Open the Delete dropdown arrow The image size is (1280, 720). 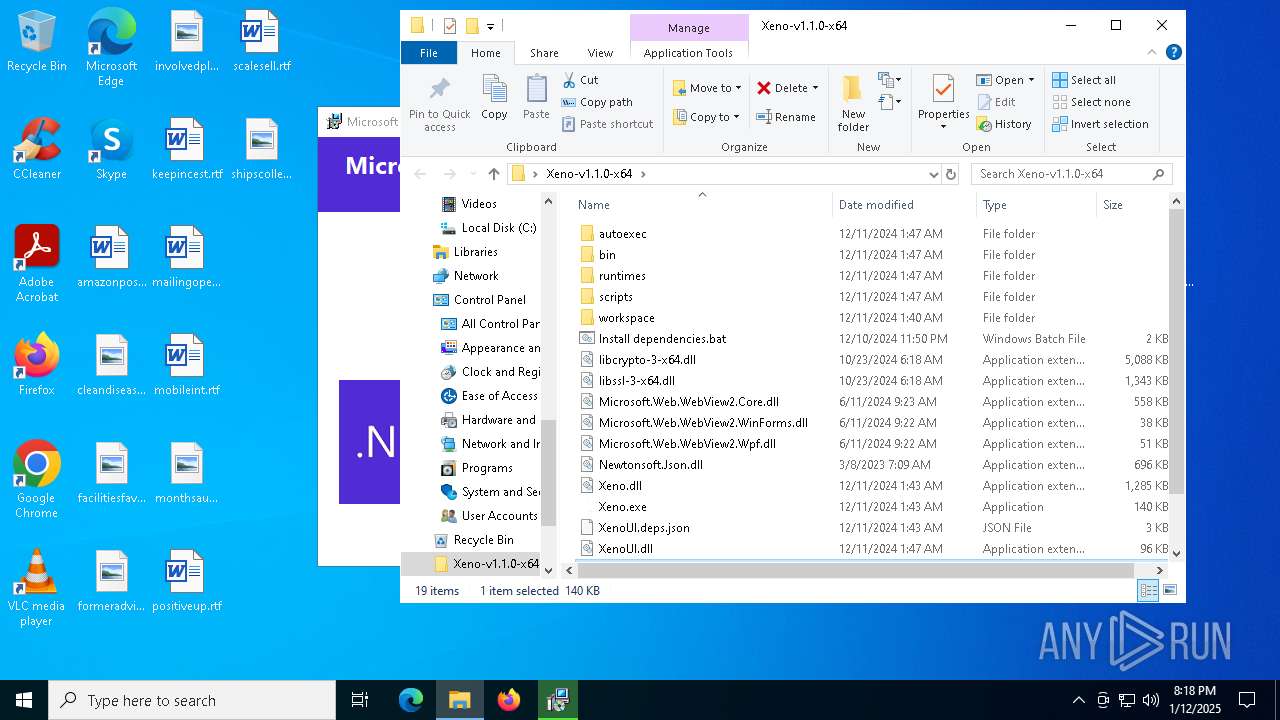(815, 88)
